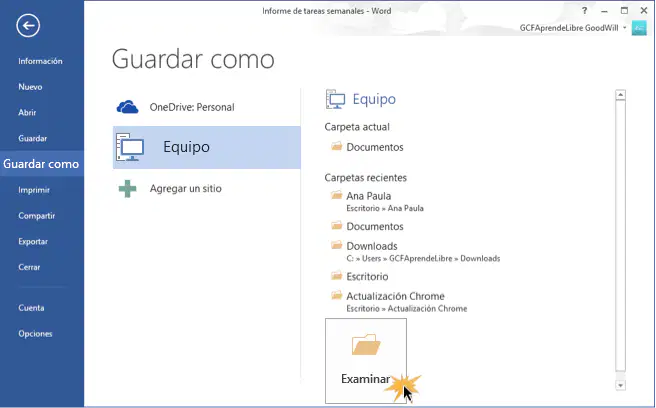
Task: Click the folder icon beside Ana Paula
Action: tap(336, 195)
